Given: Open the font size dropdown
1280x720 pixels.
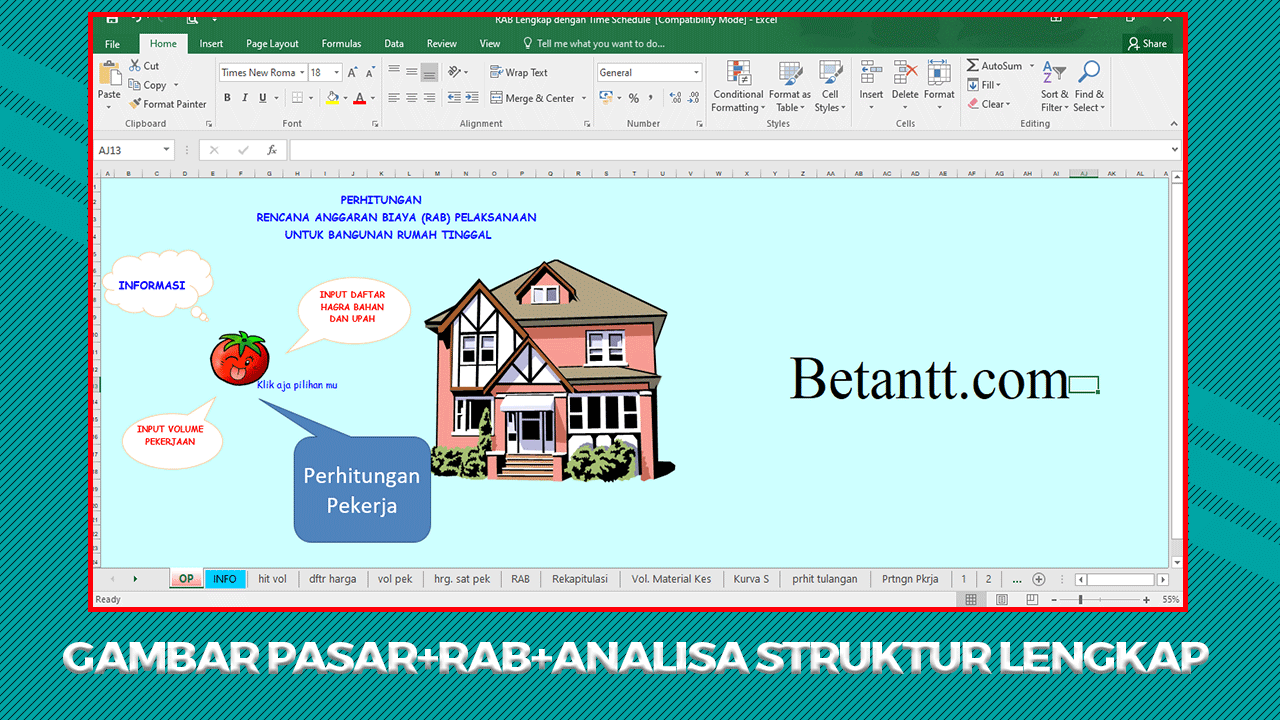Looking at the screenshot, I should tap(337, 73).
